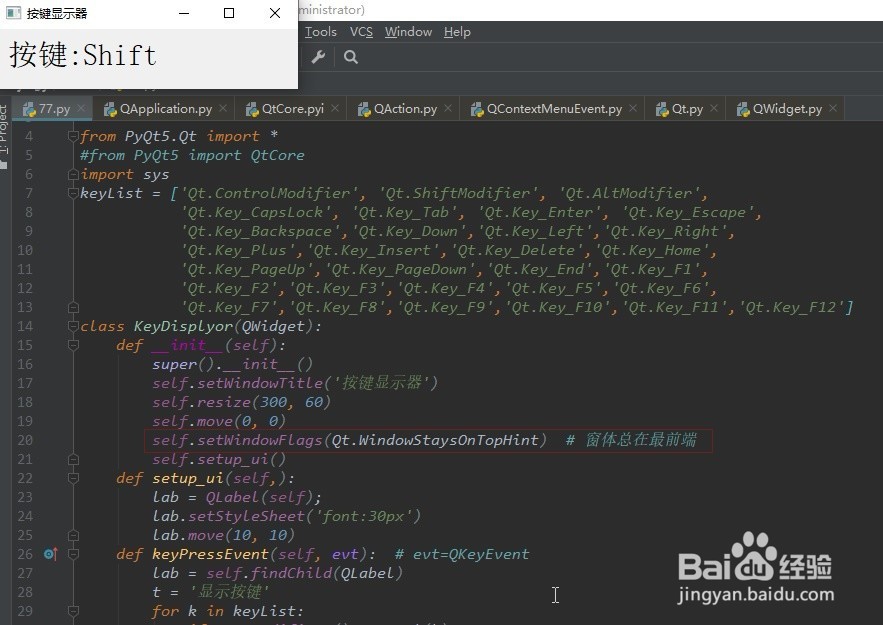Image resolution: width=883 pixels, height=625 pixels.
Task: Click the fold end marker at line 13
Action: click(x=73, y=307)
